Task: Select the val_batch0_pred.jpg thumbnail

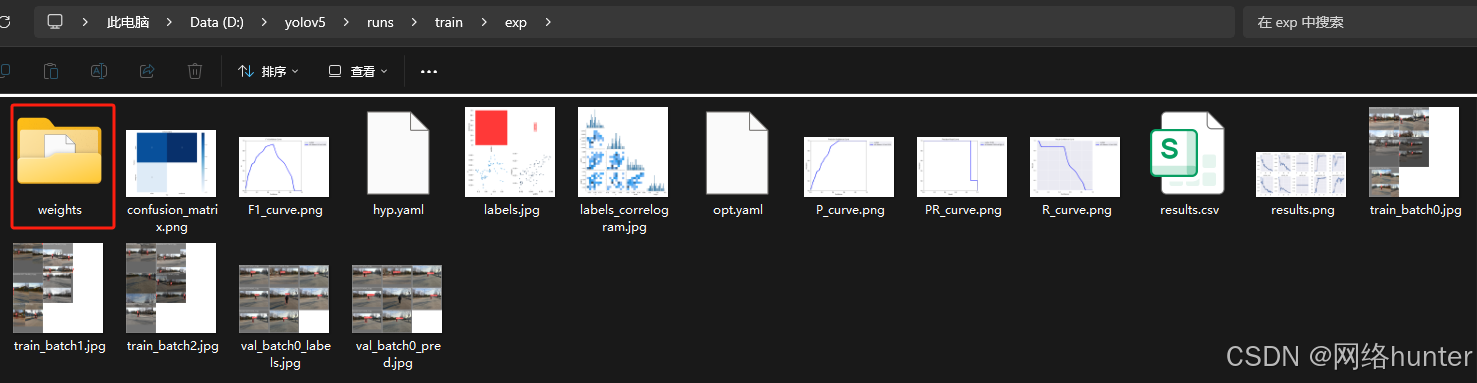Action: pos(397,299)
